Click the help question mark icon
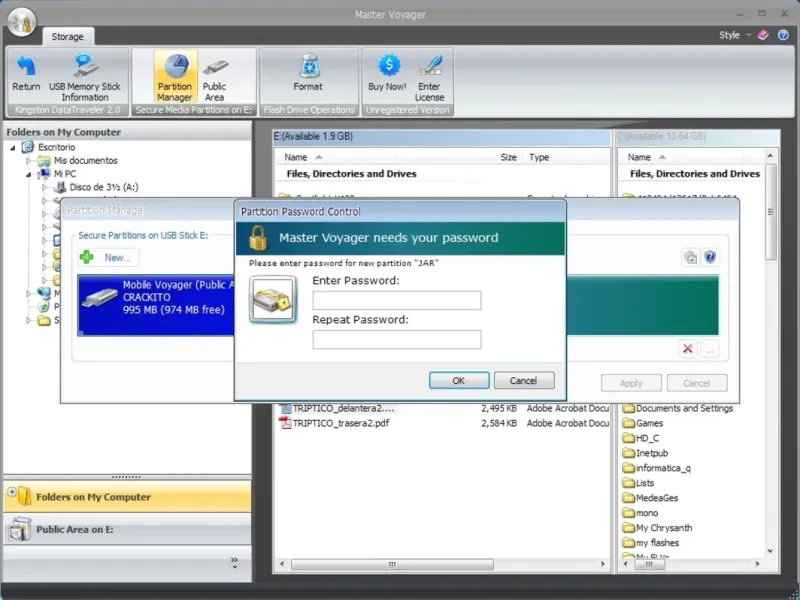The height and width of the screenshot is (600, 800). pyautogui.click(x=783, y=35)
